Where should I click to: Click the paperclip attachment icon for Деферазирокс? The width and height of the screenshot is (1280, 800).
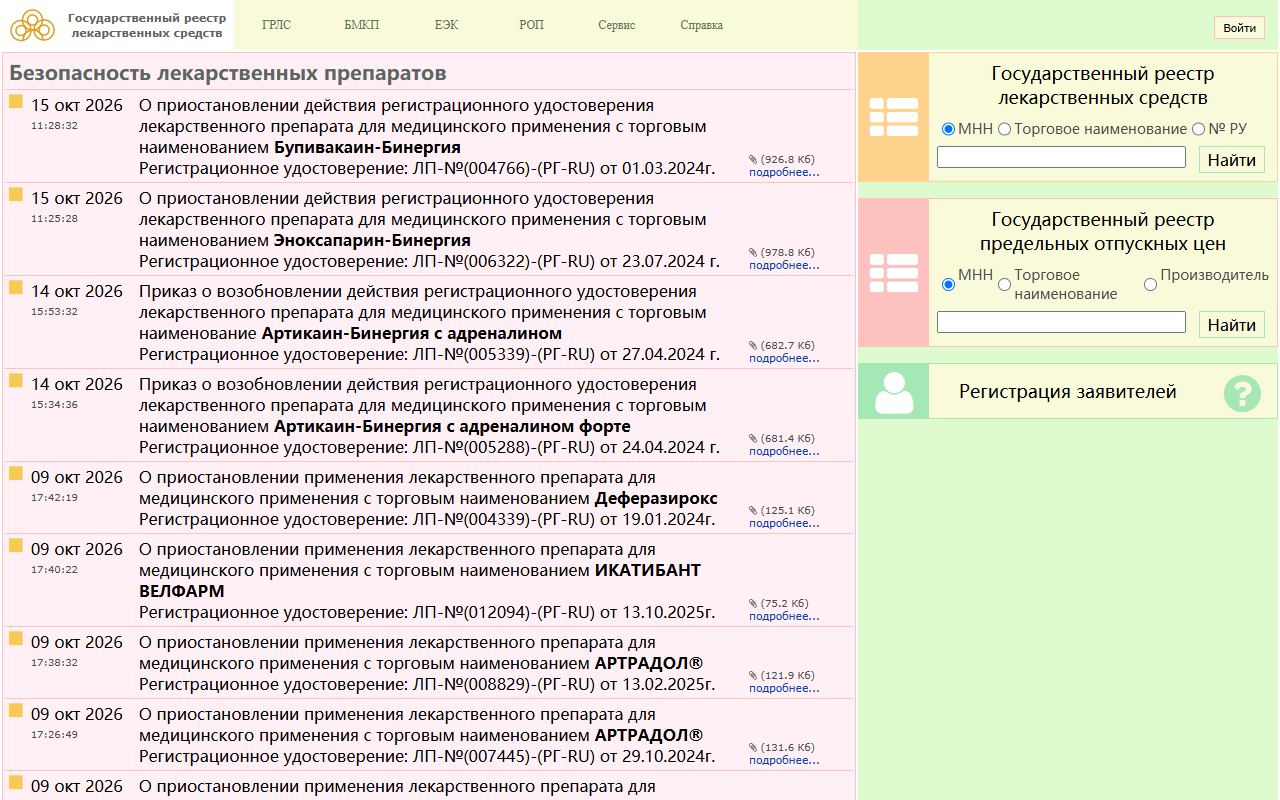(753, 510)
